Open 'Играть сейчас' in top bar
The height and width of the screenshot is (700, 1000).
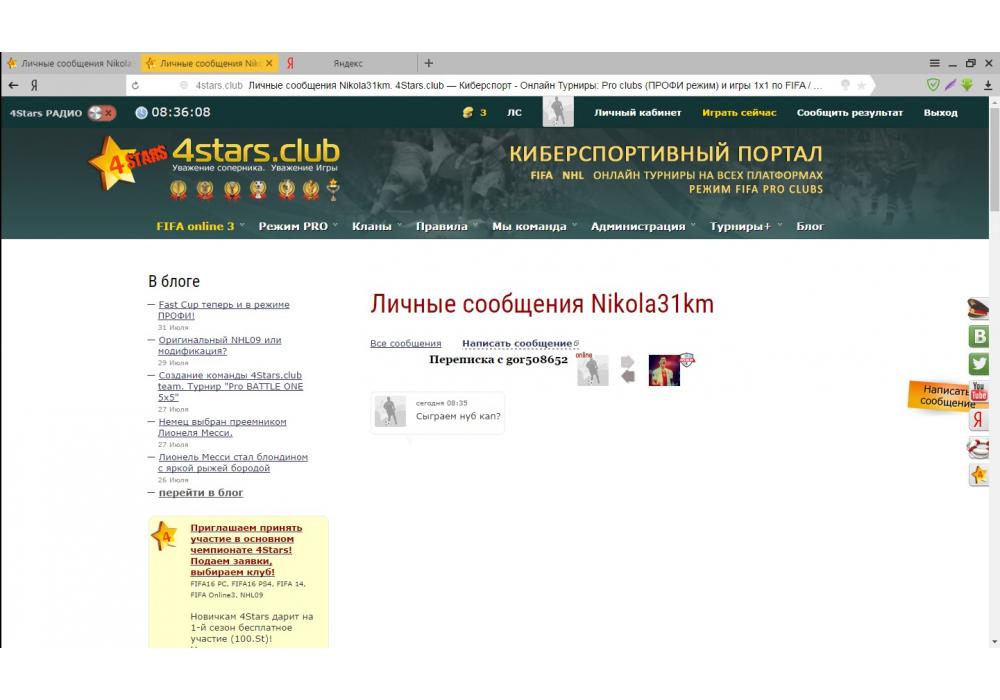point(739,113)
